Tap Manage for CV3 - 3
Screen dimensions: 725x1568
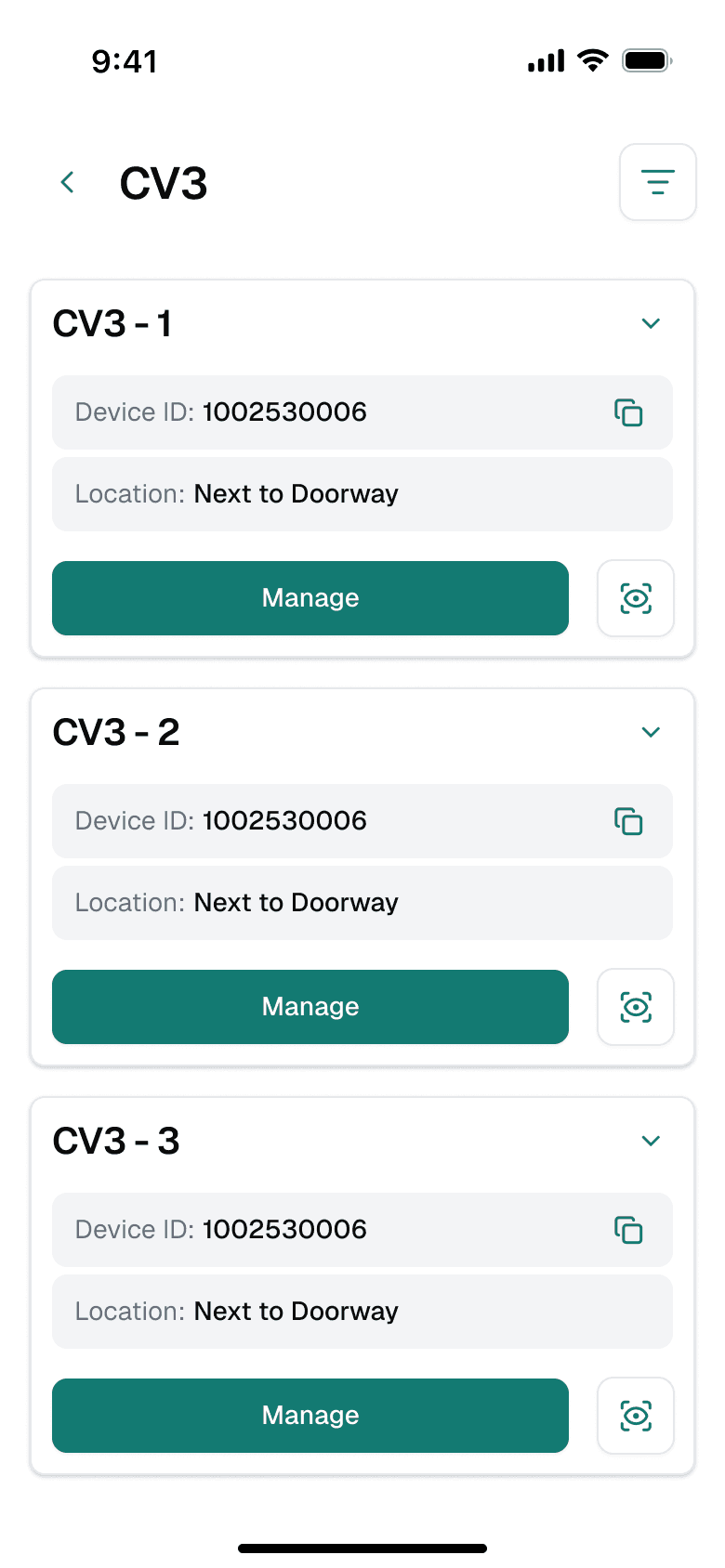point(310,1416)
